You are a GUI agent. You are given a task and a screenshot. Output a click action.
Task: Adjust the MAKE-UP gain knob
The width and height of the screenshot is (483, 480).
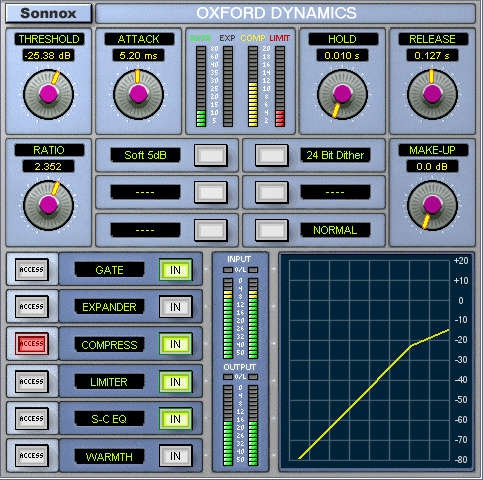pyautogui.click(x=432, y=205)
